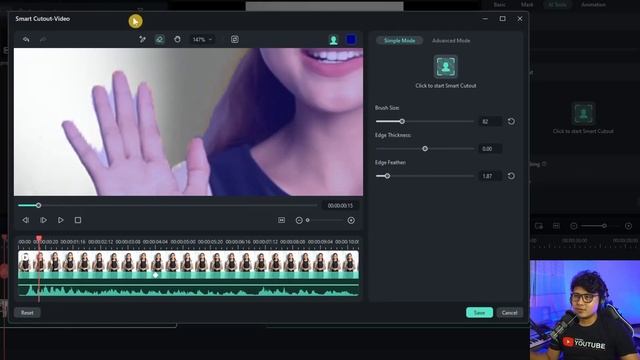Click to start Smart Cutout icon
640x360 pixels.
point(445,67)
